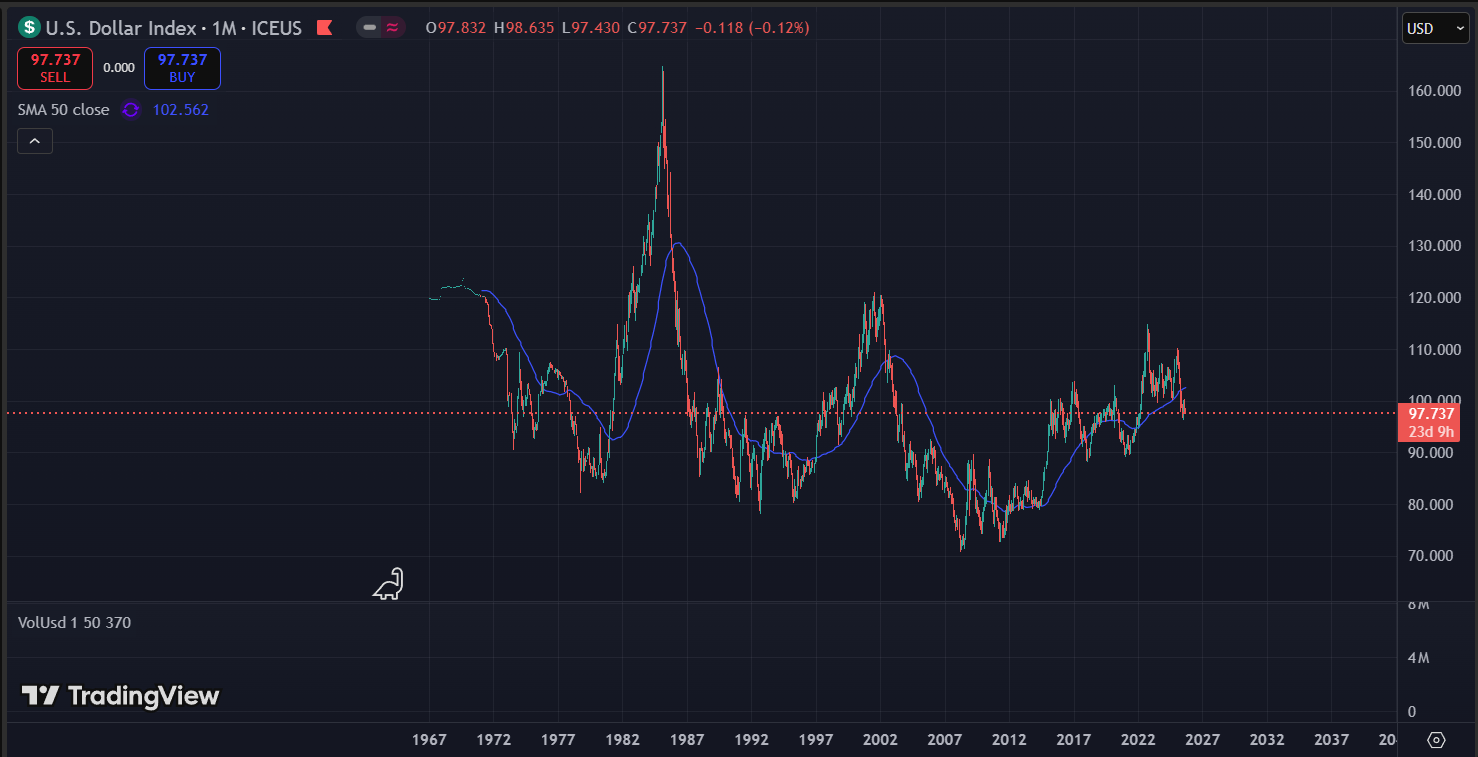
Task: Click the spread value 0.000
Action: pyautogui.click(x=119, y=68)
